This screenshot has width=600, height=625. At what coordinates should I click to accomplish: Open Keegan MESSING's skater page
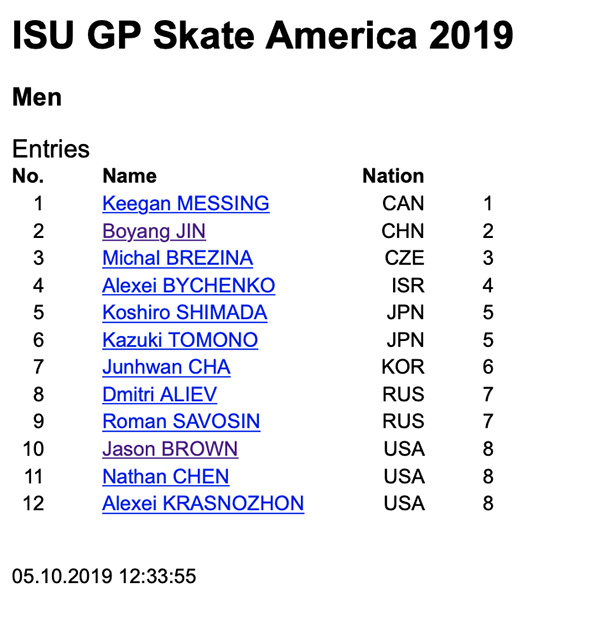point(186,204)
